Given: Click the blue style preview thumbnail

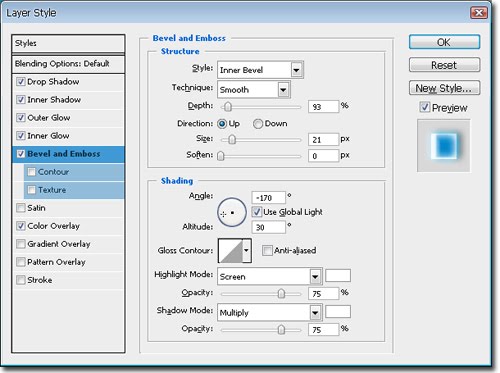Looking at the screenshot, I should (444, 146).
